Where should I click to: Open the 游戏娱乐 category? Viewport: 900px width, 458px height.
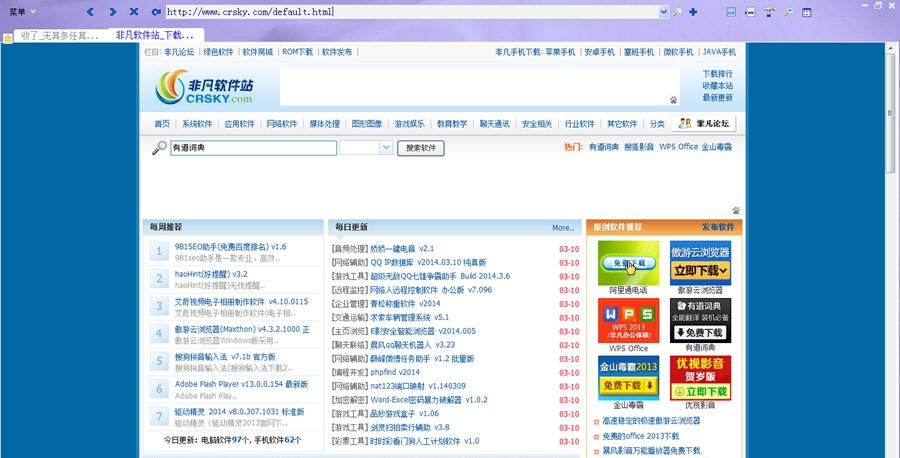point(410,123)
